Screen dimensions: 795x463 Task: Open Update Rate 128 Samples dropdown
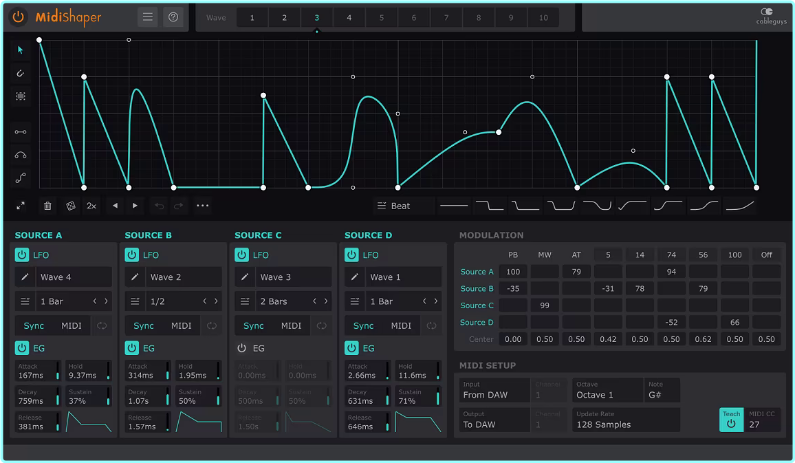[x=626, y=420]
